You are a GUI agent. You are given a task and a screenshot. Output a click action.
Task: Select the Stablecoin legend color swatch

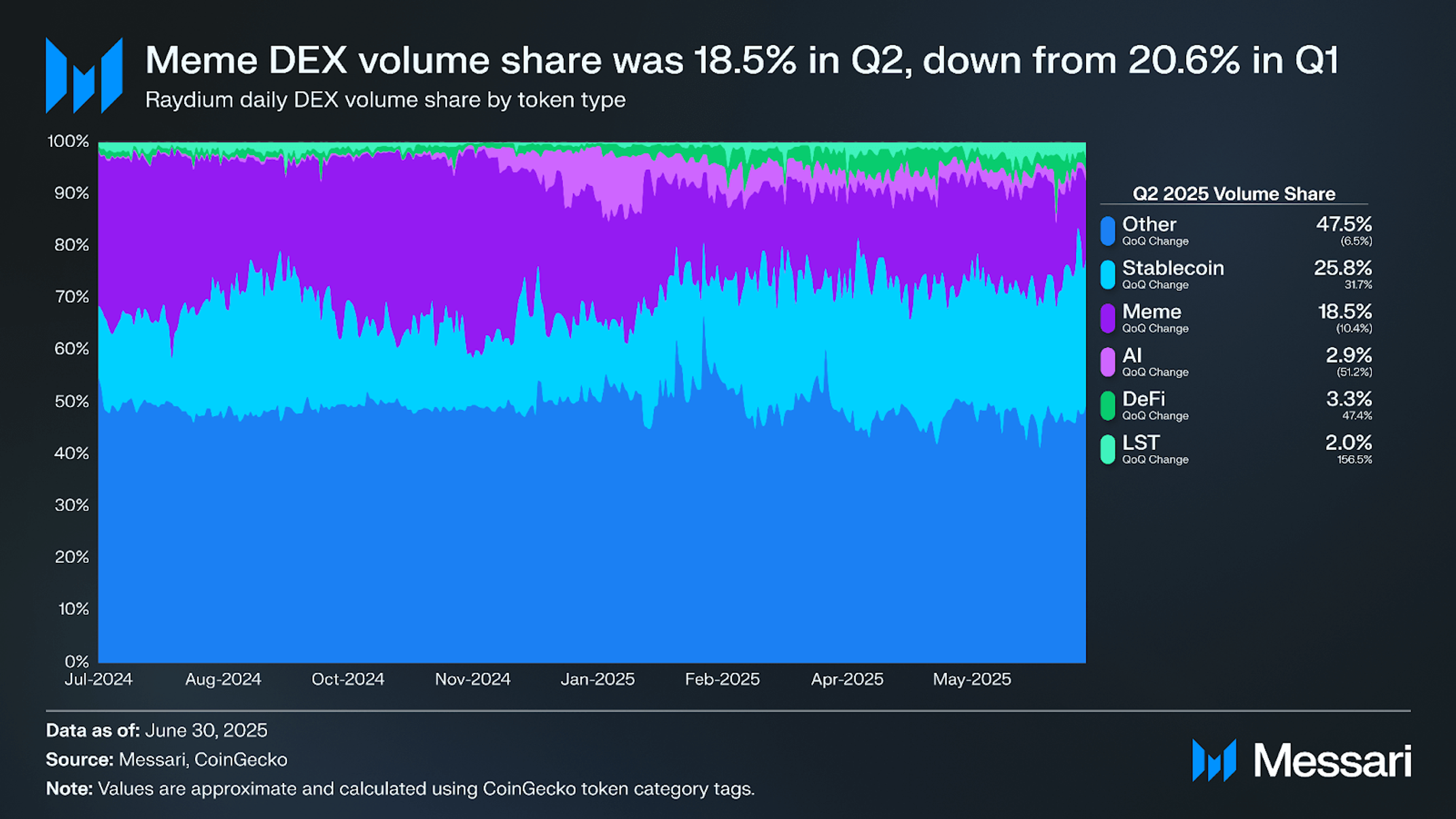tap(1107, 275)
